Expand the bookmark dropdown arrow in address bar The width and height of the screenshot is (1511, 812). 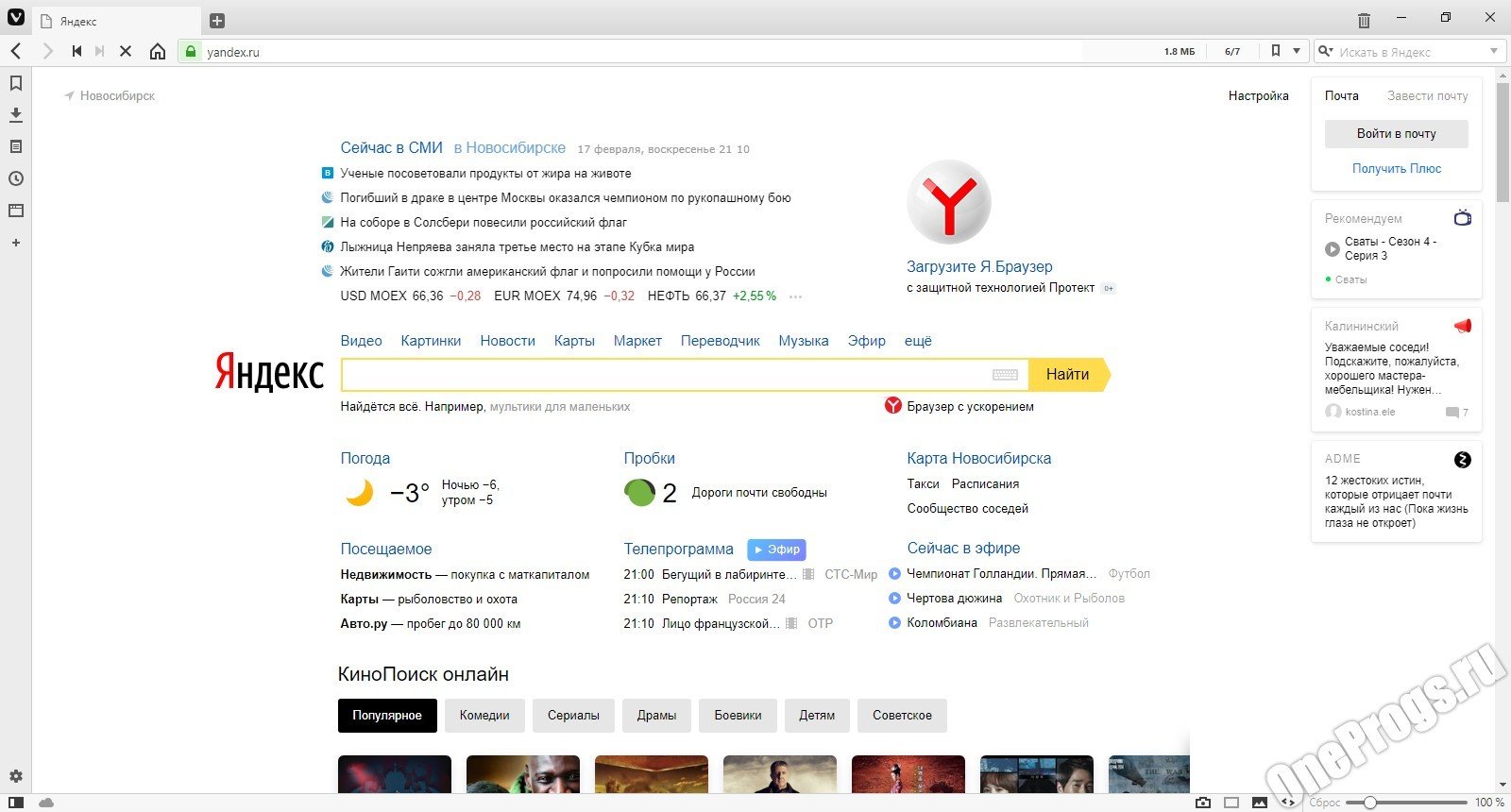pyautogui.click(x=1297, y=51)
